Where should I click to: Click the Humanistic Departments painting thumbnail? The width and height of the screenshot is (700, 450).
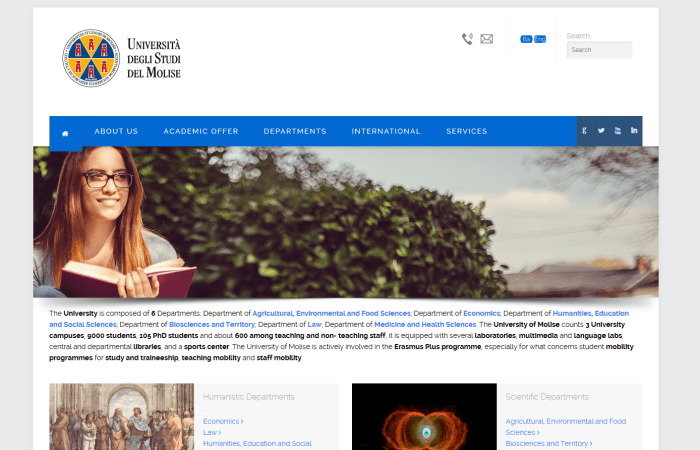[122, 417]
